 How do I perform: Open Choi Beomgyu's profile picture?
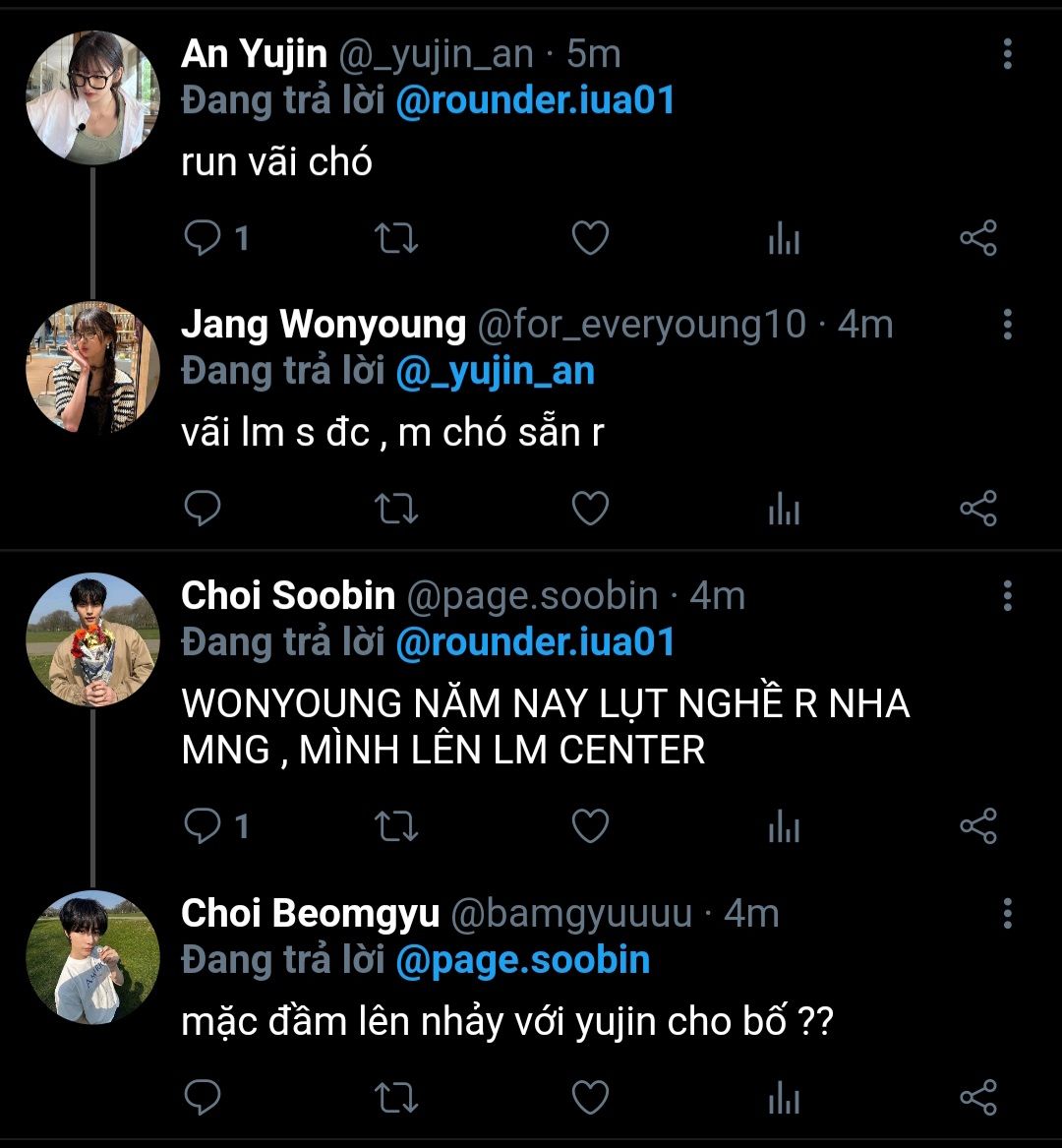[91, 958]
